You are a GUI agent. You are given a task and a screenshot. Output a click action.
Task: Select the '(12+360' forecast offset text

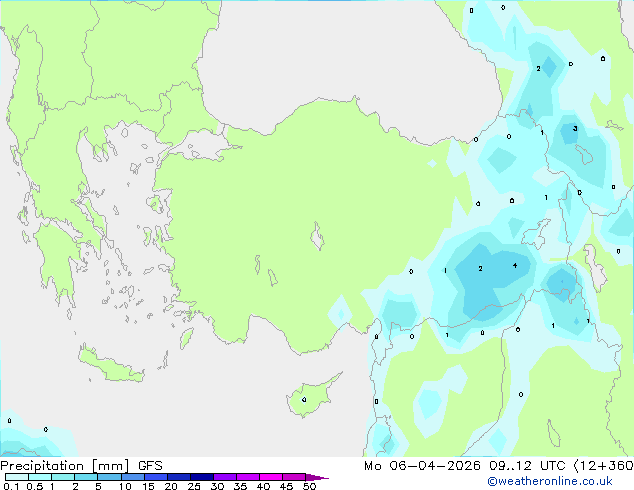[603, 466]
